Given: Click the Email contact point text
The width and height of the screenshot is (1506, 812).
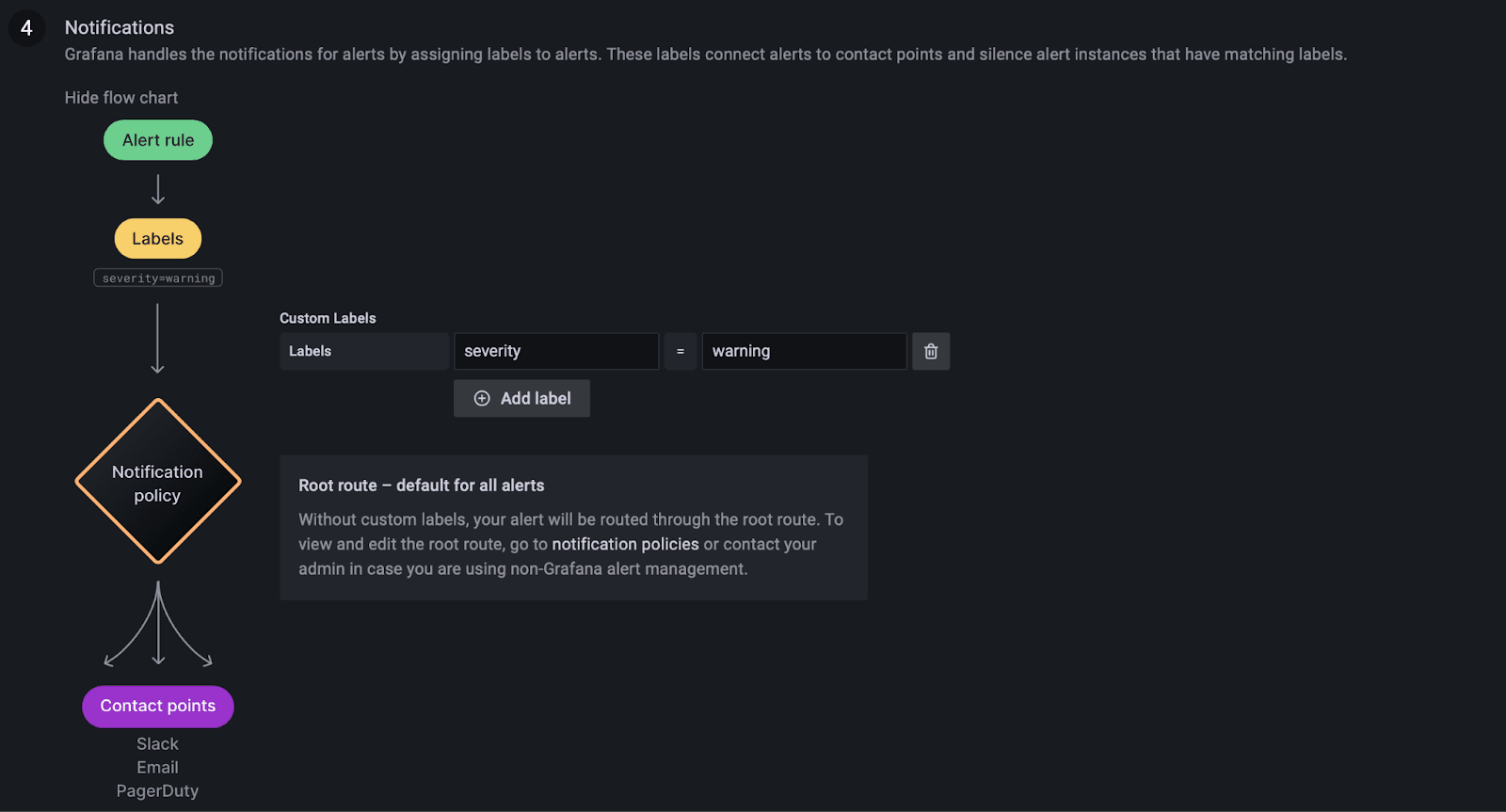Looking at the screenshot, I should pyautogui.click(x=157, y=768).
